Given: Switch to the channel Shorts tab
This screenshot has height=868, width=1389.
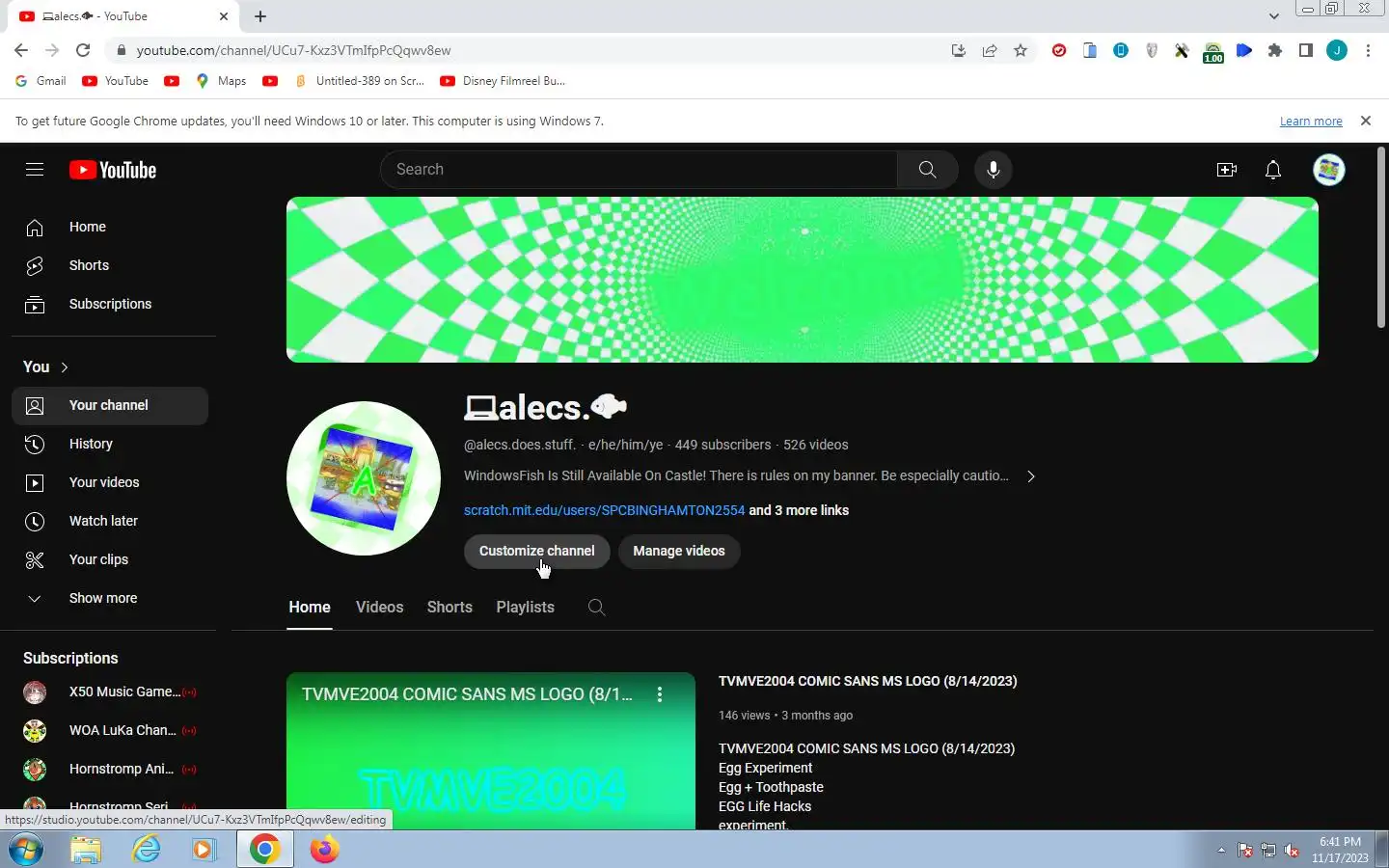Looking at the screenshot, I should [449, 607].
